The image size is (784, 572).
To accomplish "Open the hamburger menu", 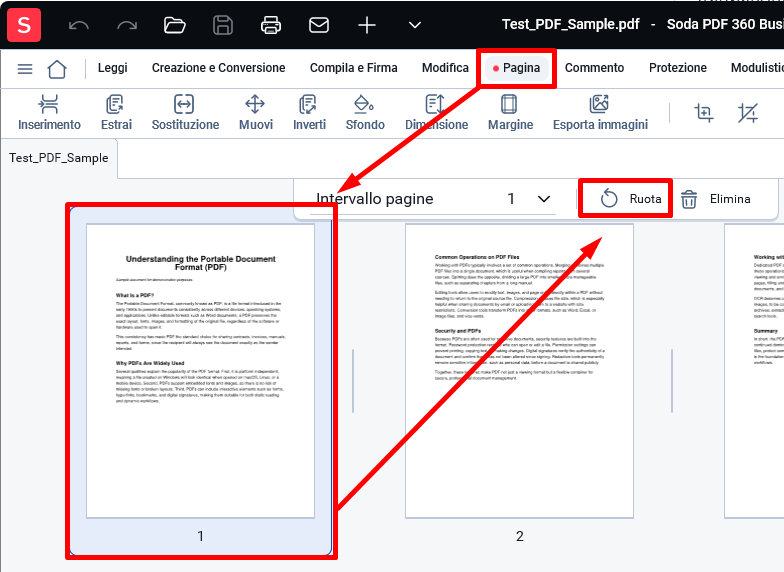I will (25, 68).
